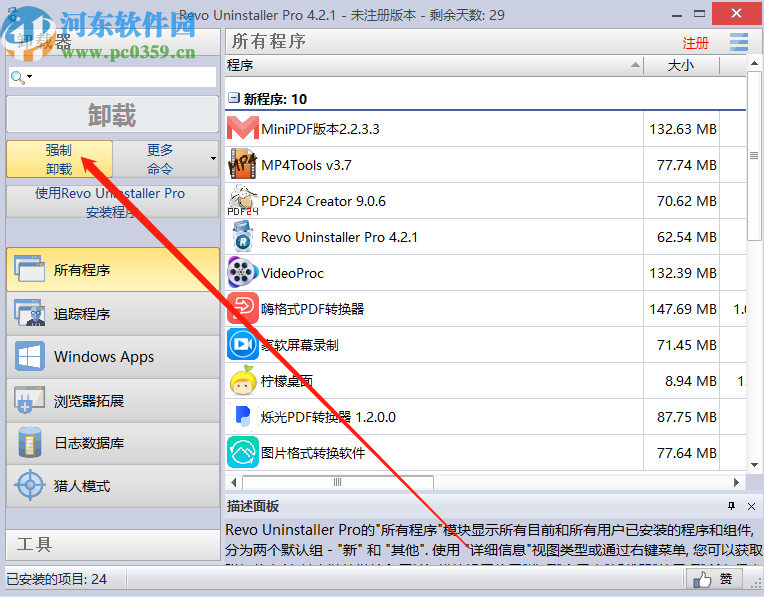The height and width of the screenshot is (597, 764).
Task: Click the 柠檬桌面 lemon icon
Action: click(x=242, y=381)
